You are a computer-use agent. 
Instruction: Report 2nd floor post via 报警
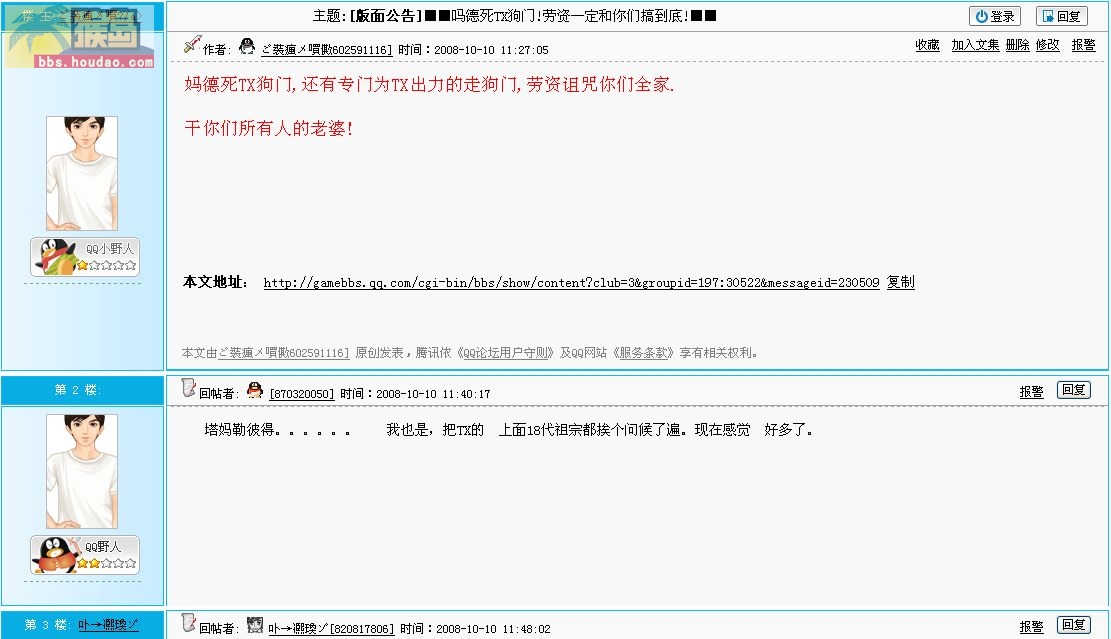1032,392
